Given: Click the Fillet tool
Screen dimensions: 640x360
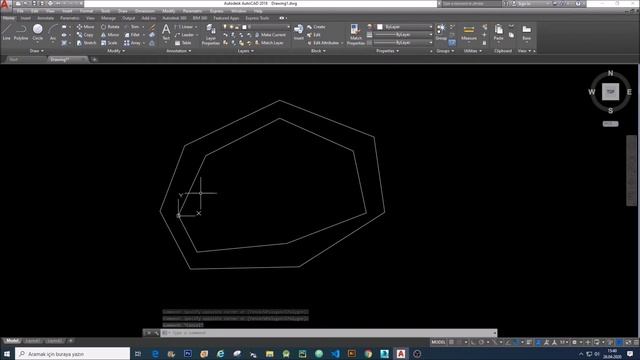Looking at the screenshot, I should (132, 35).
